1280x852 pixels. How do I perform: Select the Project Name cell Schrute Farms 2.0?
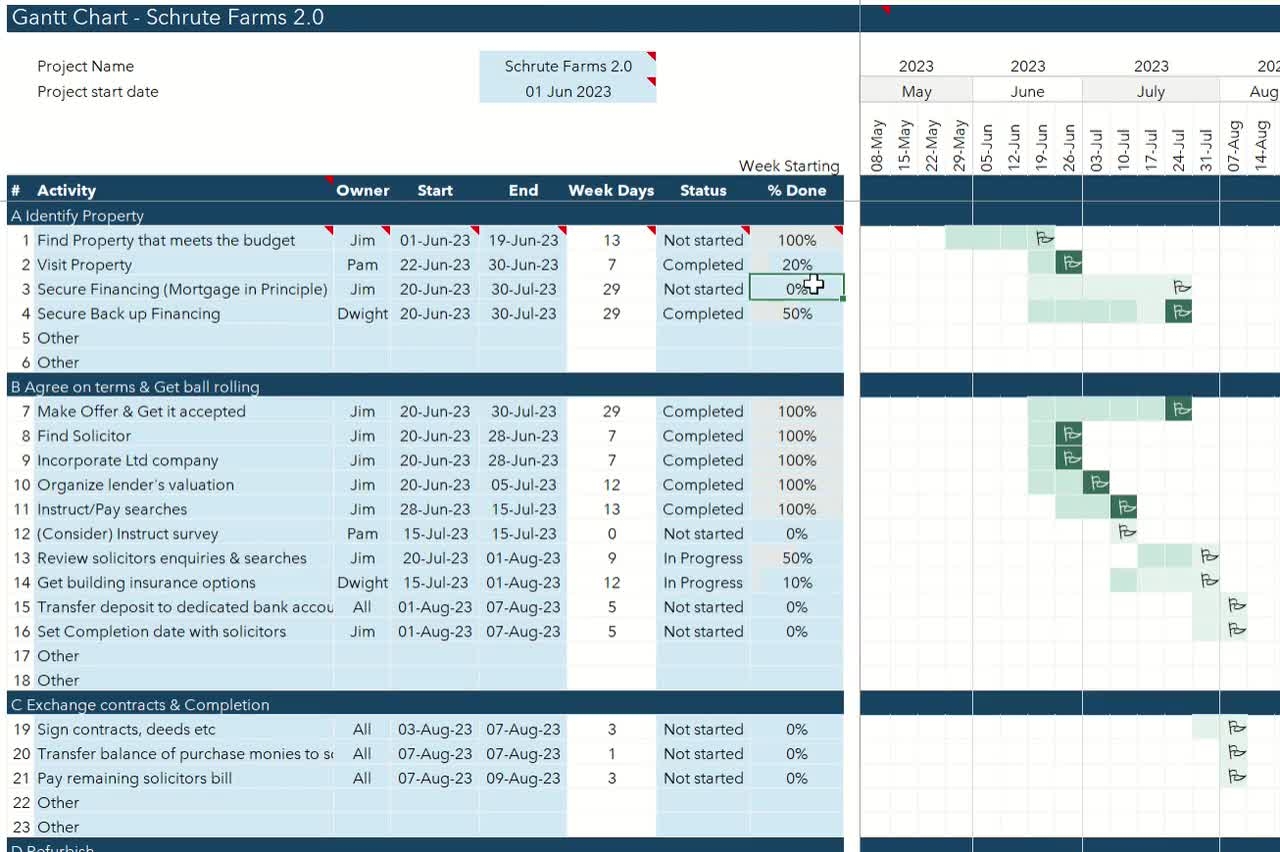coord(567,66)
